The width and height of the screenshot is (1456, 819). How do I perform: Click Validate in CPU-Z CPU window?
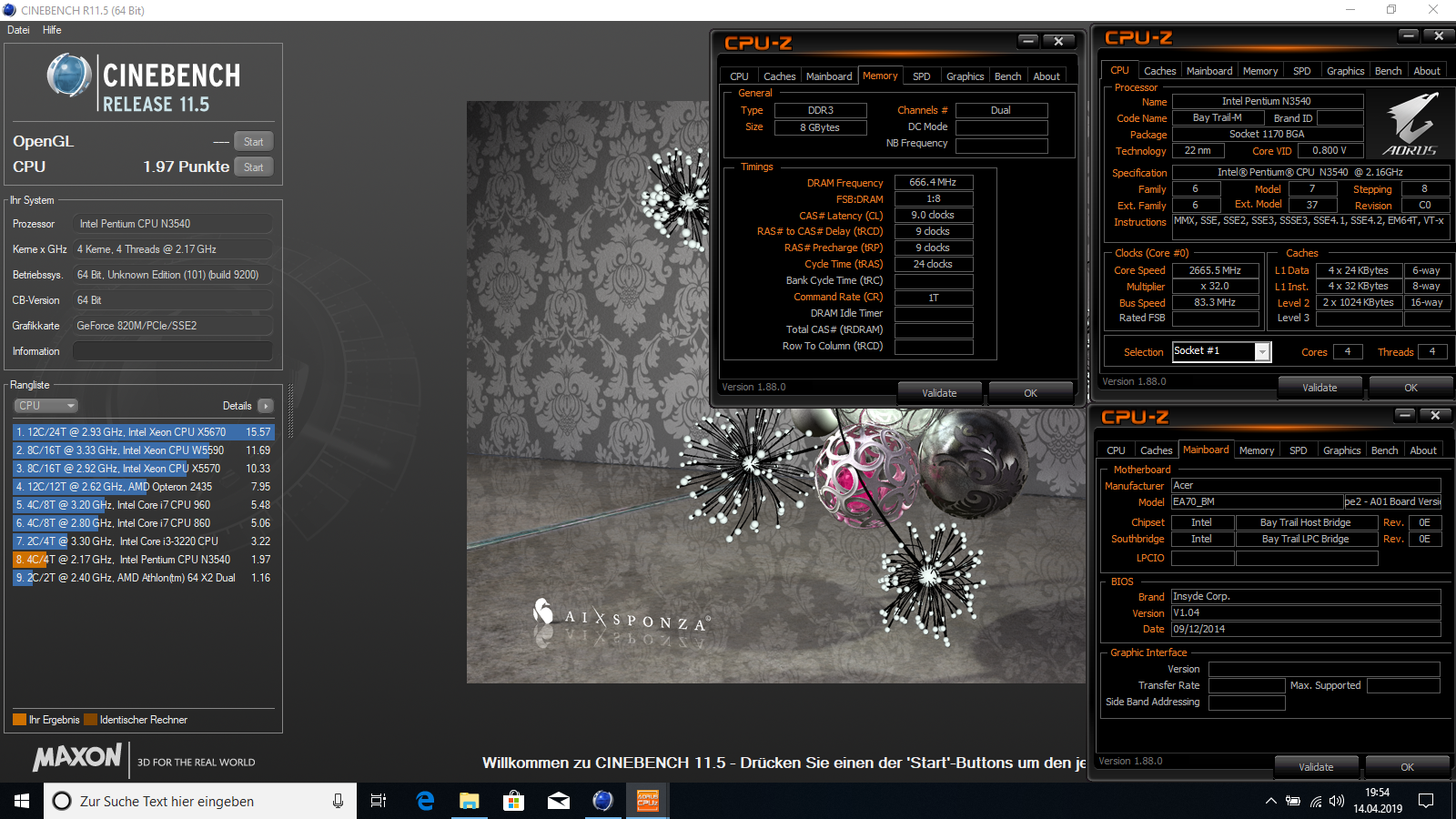click(1319, 388)
